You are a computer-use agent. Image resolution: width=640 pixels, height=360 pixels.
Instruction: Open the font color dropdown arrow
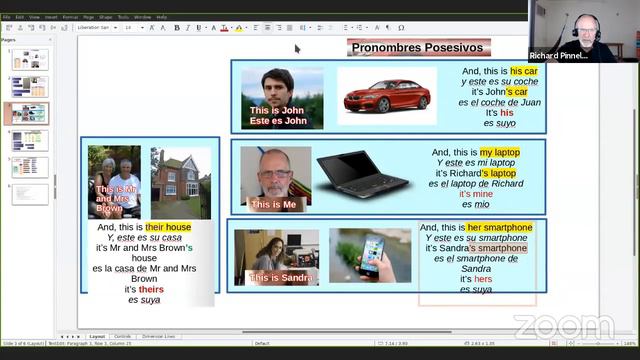231,28
